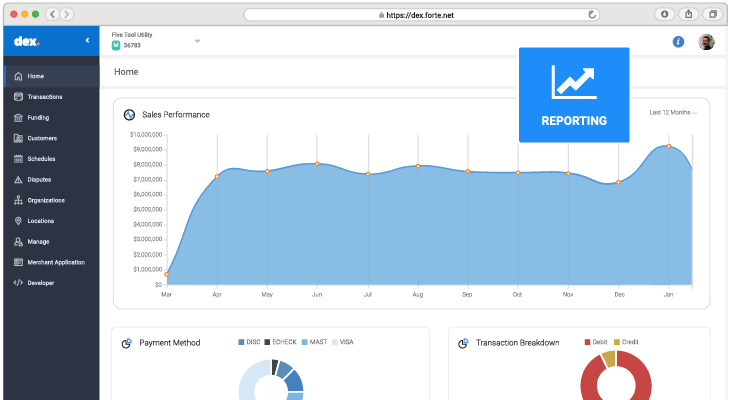The height and width of the screenshot is (400, 731).
Task: Toggle Debit legend swatch
Action: tap(587, 342)
